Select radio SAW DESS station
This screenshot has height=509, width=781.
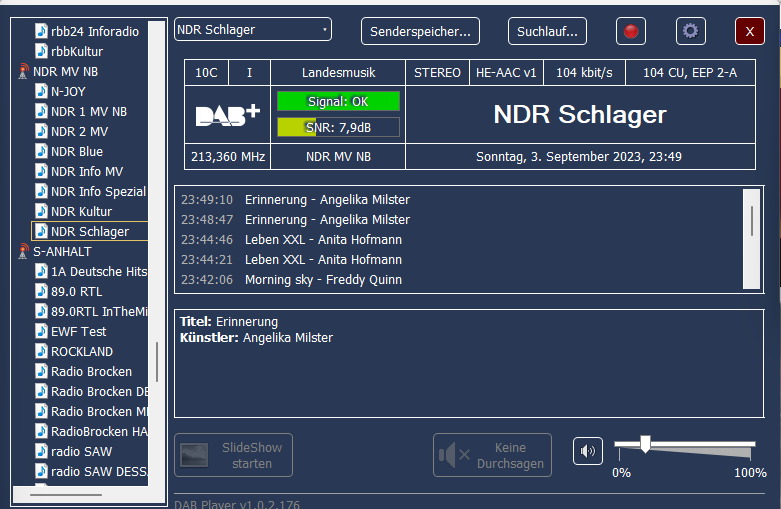click(x=99, y=471)
